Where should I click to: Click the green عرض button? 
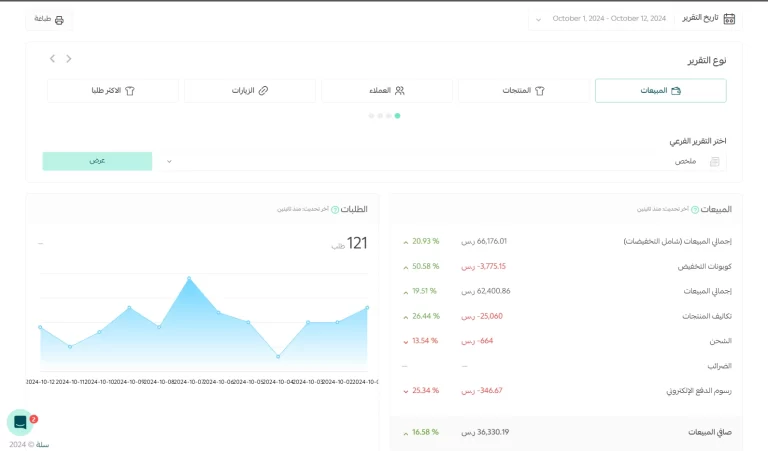coord(97,161)
